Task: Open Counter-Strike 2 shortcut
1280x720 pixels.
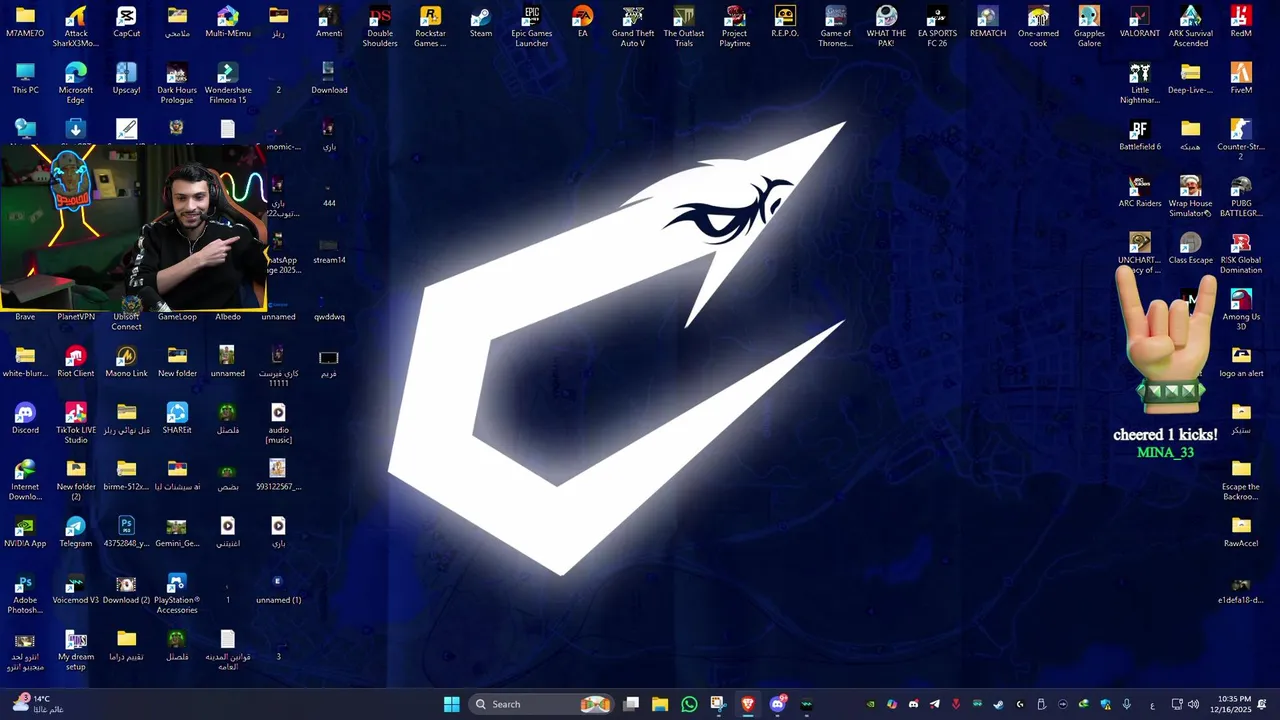Action: click(1241, 140)
